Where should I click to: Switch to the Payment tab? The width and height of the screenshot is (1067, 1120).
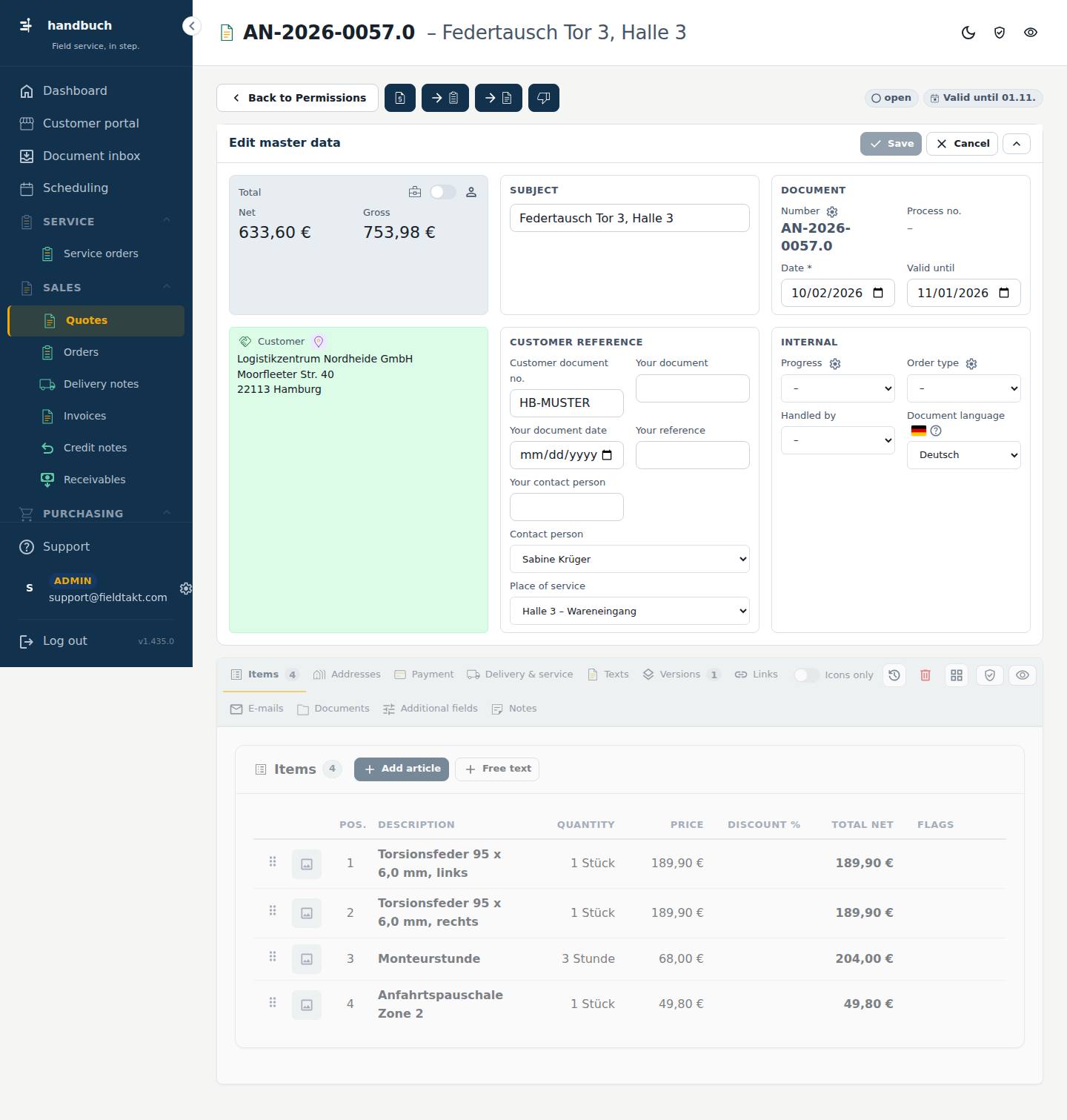point(424,675)
